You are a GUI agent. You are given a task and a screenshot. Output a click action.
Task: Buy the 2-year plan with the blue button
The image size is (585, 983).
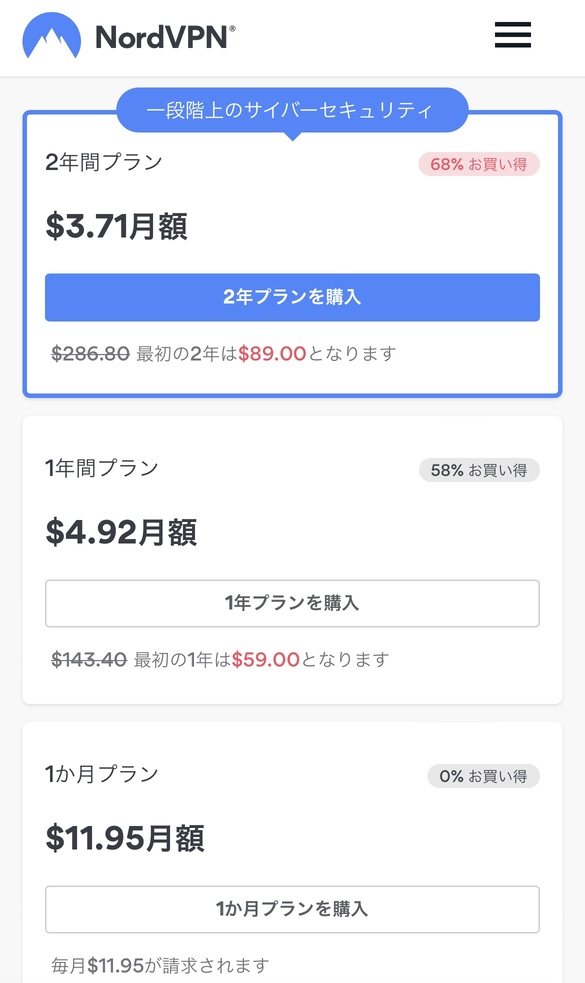(x=292, y=297)
